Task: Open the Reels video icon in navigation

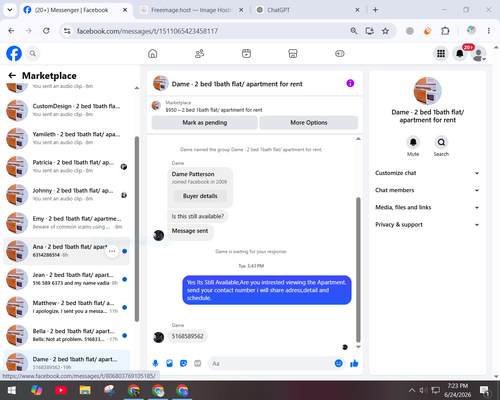Action: point(246,53)
